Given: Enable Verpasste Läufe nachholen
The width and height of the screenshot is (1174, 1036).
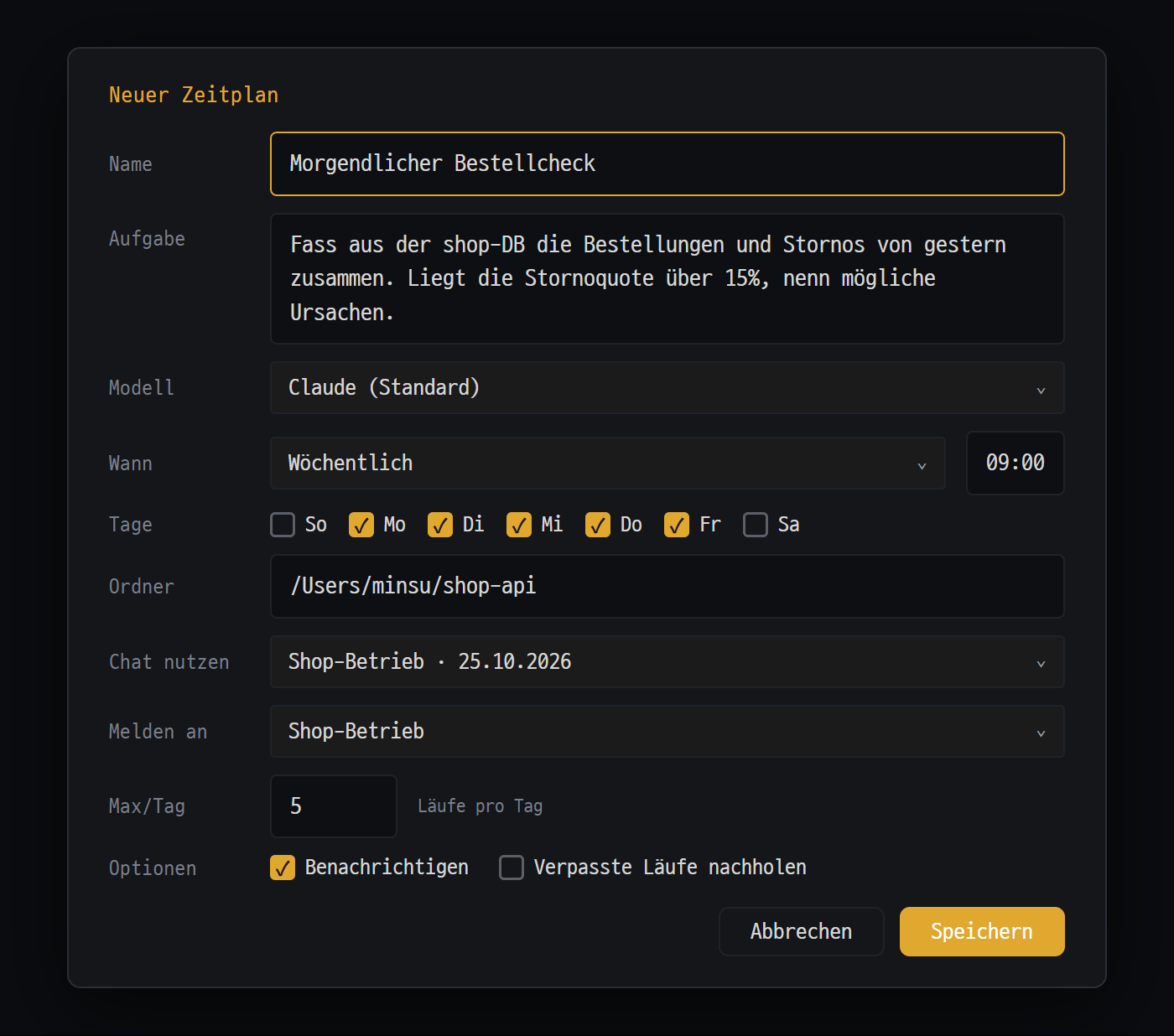Looking at the screenshot, I should click(x=512, y=868).
